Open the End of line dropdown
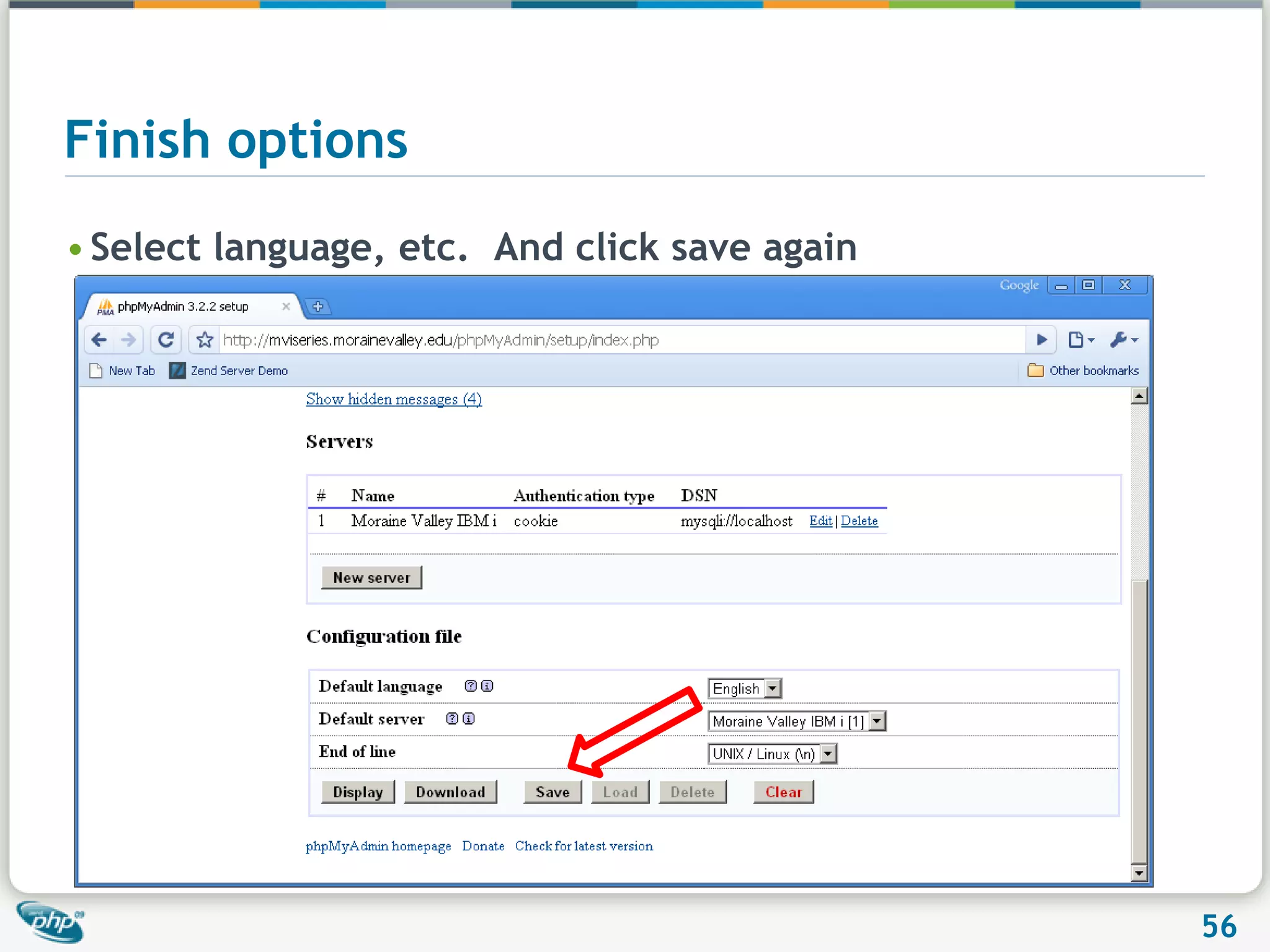 point(773,754)
